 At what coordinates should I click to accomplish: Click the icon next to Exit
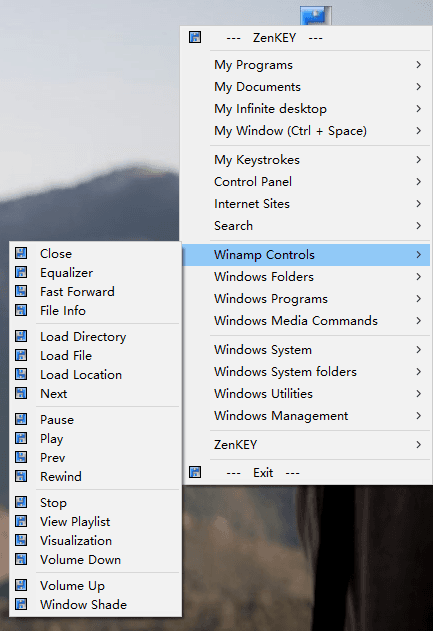[x=195, y=472]
